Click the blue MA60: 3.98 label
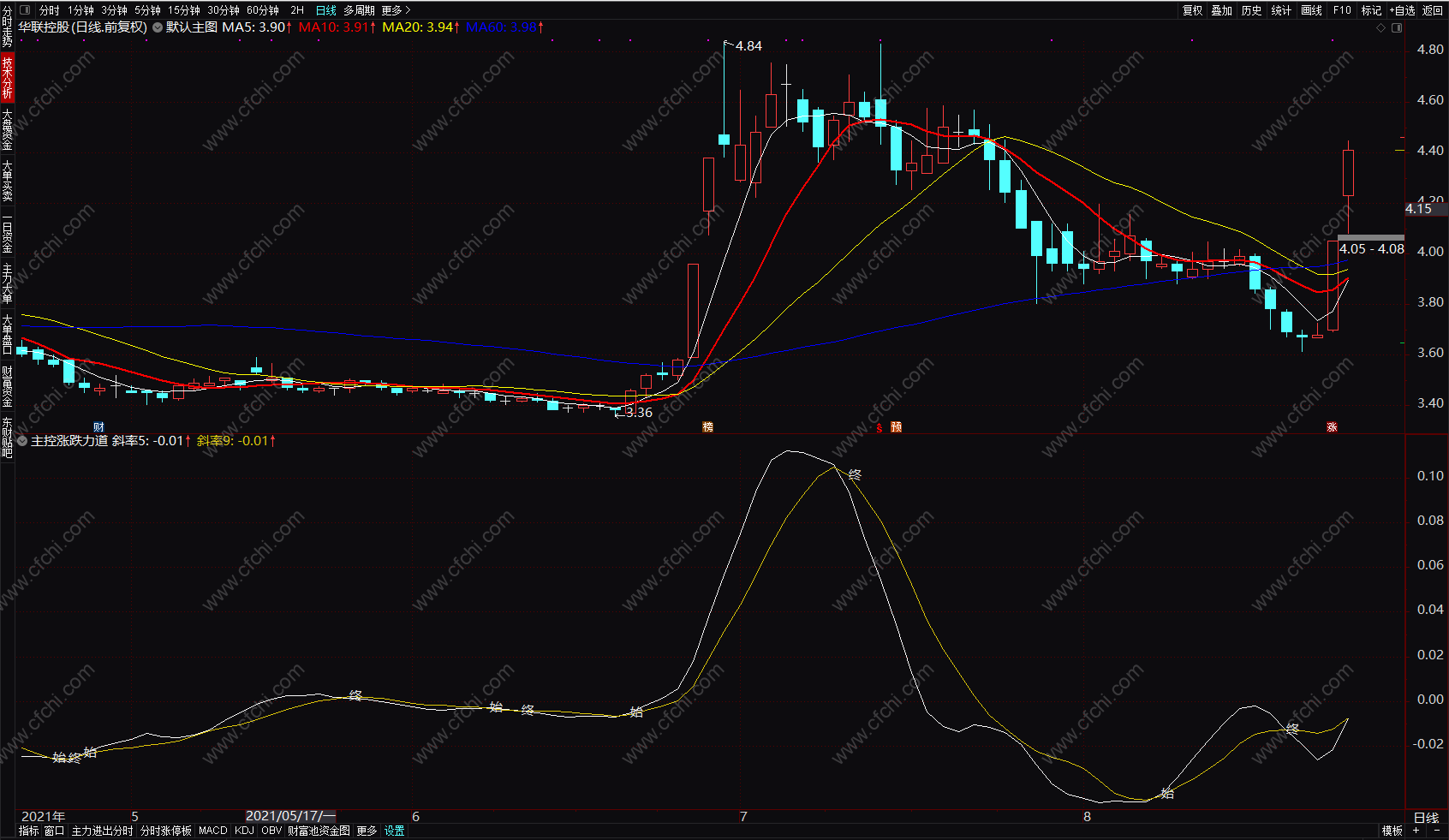1449x840 pixels. pyautogui.click(x=505, y=27)
